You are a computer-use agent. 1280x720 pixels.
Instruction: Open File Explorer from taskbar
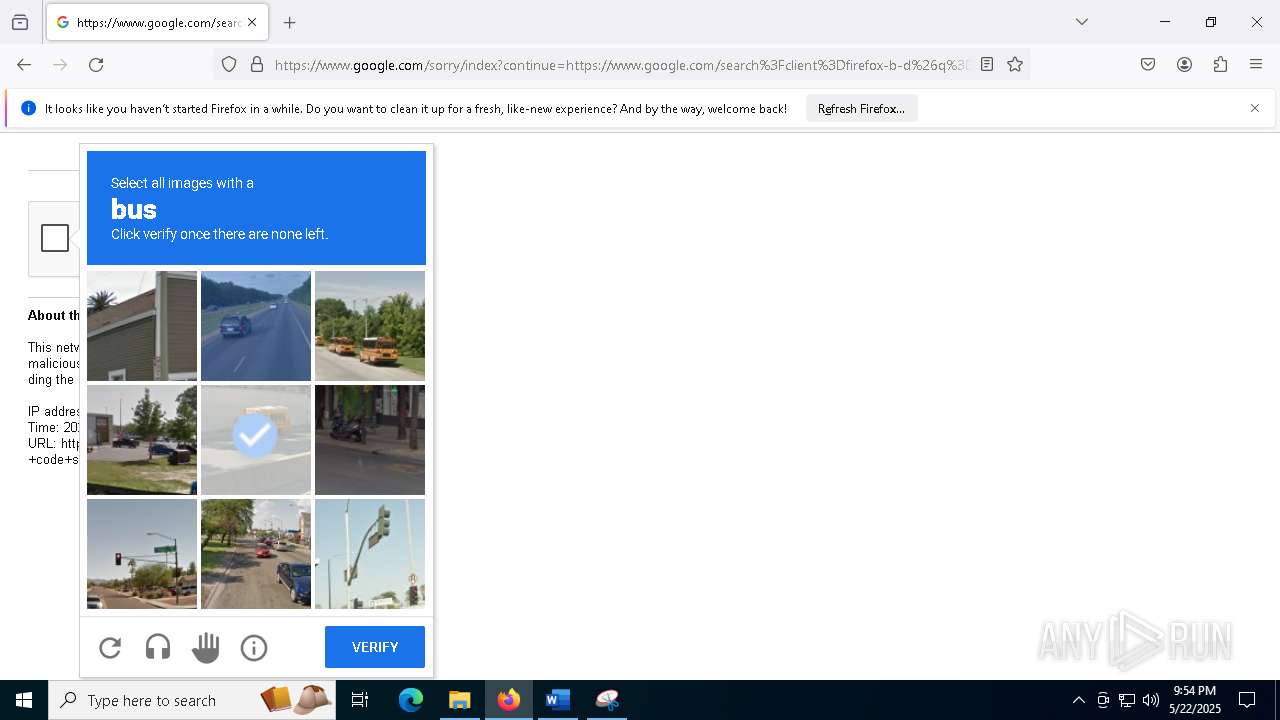[x=460, y=700]
